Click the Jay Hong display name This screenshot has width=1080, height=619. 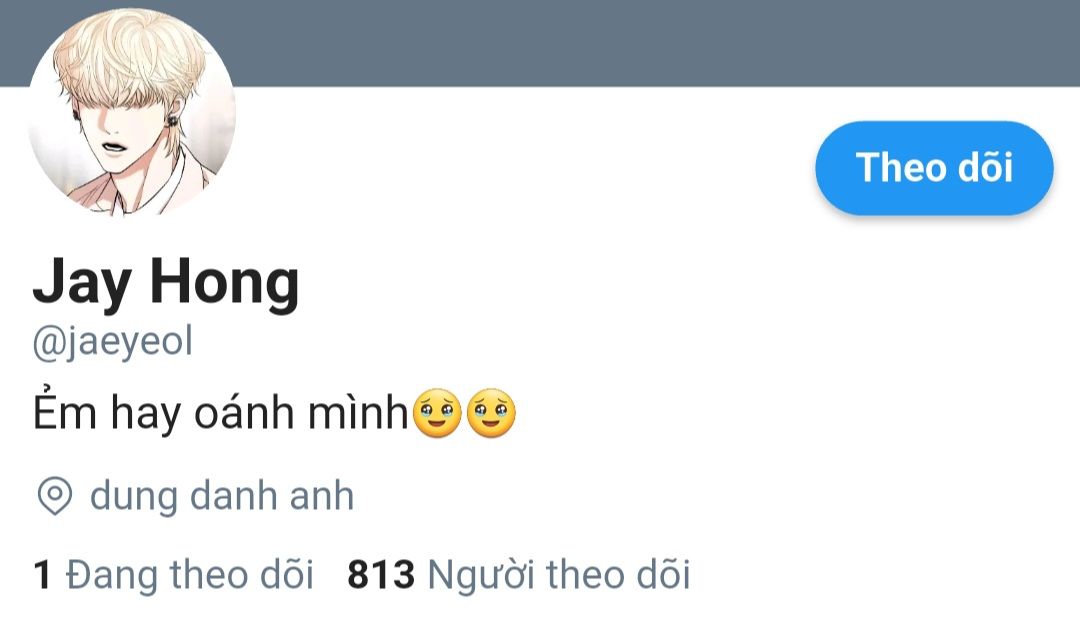click(166, 282)
